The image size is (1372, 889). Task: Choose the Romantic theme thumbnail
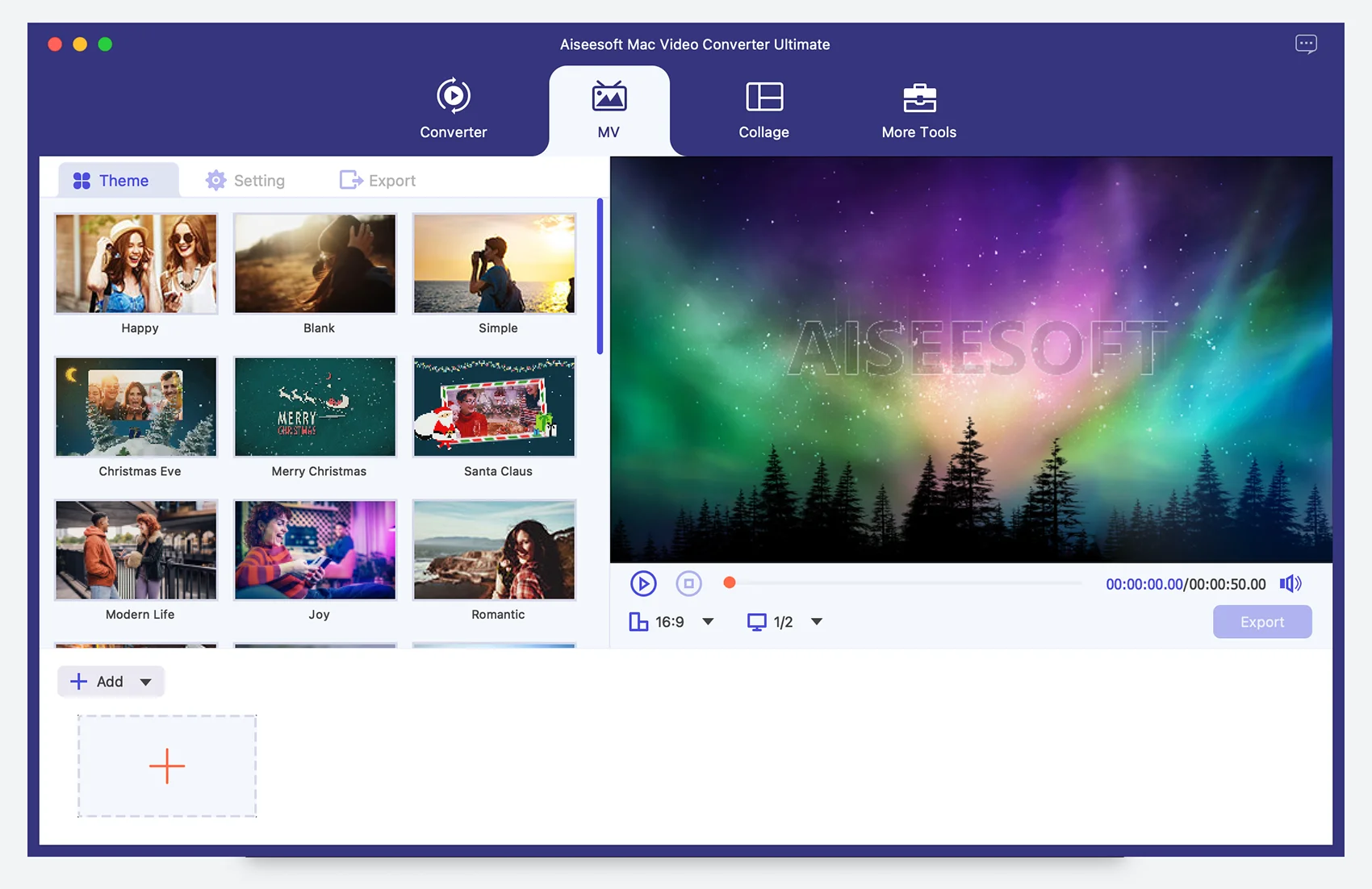[495, 550]
